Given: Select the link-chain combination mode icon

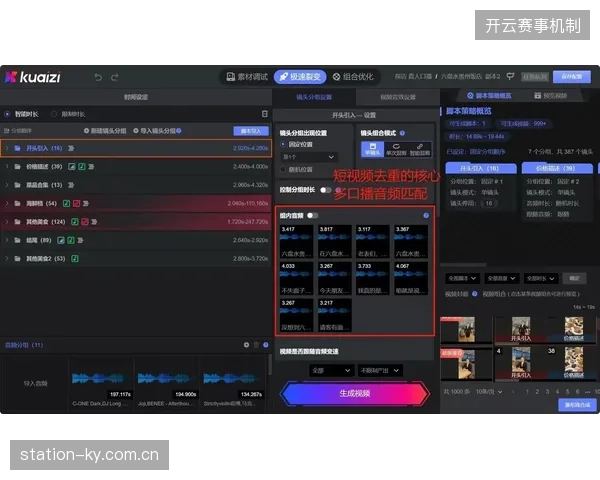Looking at the screenshot, I should (420, 149).
